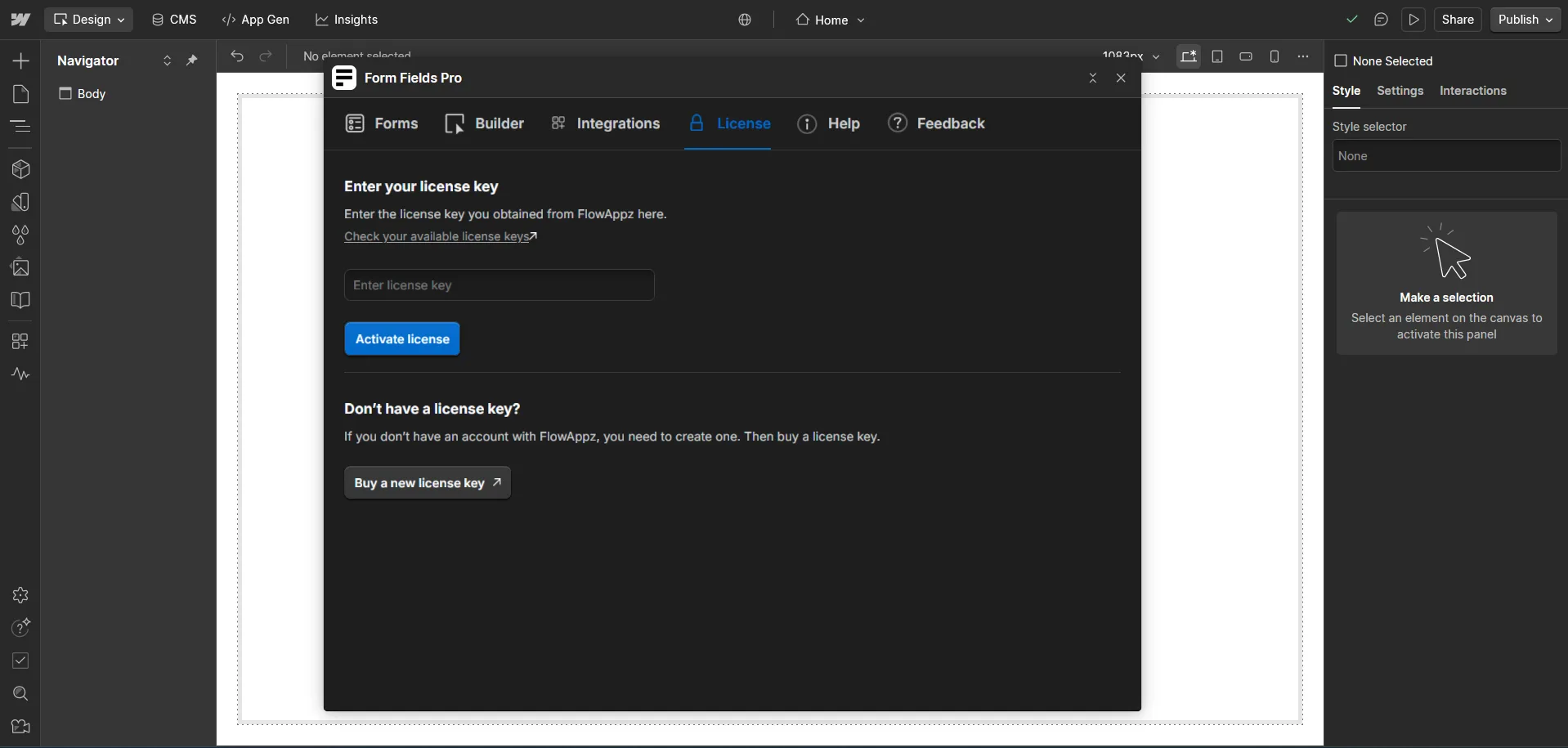Close the Form Fields Pro app
The height and width of the screenshot is (748, 1568).
[1121, 78]
